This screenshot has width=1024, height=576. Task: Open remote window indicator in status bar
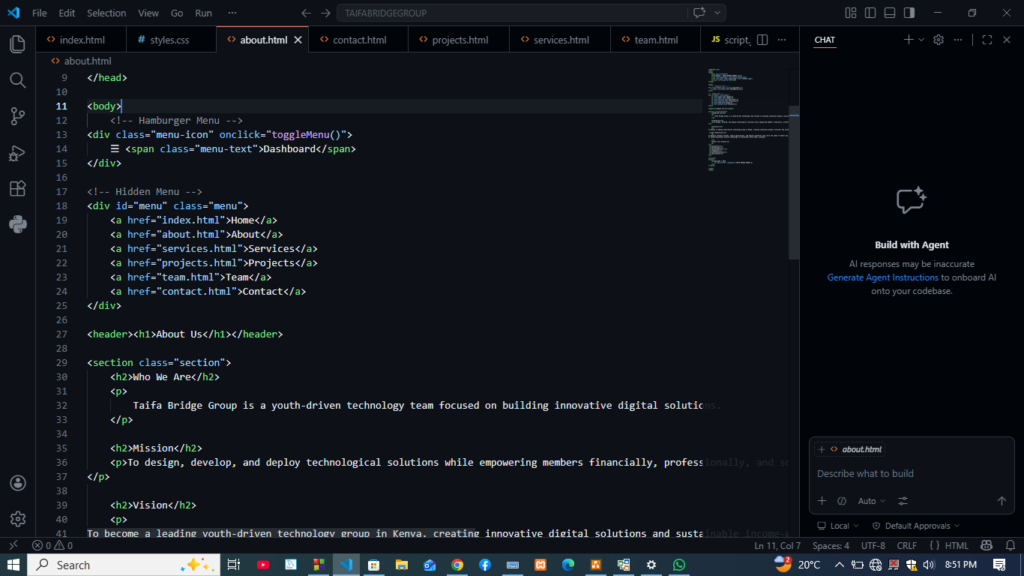[x=13, y=545]
